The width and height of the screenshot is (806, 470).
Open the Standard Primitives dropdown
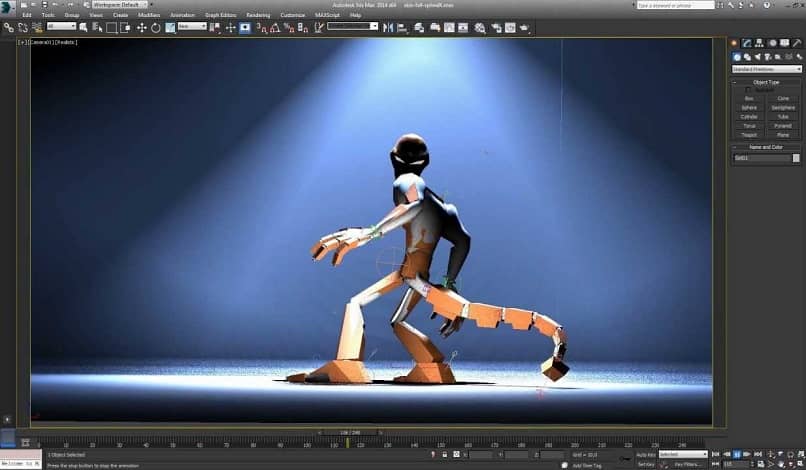click(x=766, y=69)
